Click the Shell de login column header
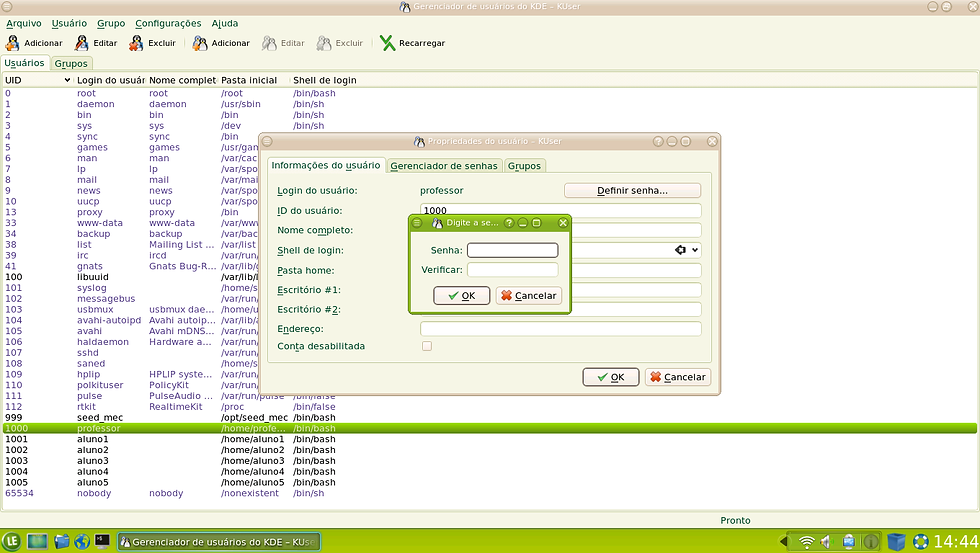 click(x=324, y=80)
